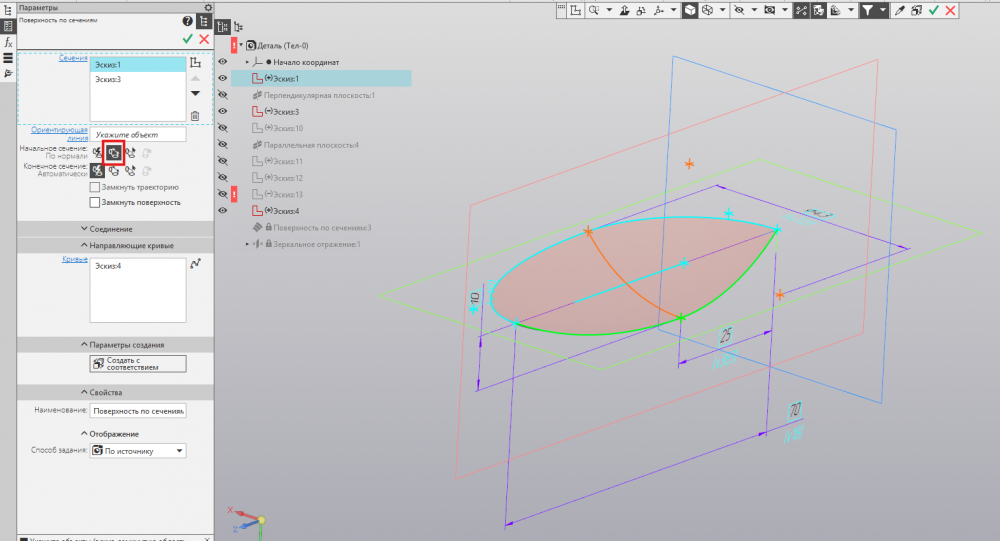Click the trash icon beside the sections list

point(195,116)
